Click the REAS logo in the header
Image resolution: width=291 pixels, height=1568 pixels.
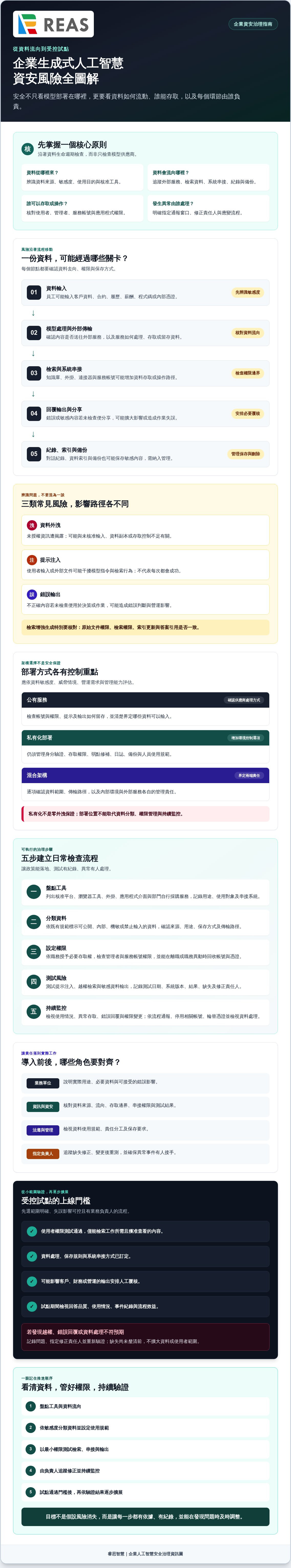click(x=54, y=24)
